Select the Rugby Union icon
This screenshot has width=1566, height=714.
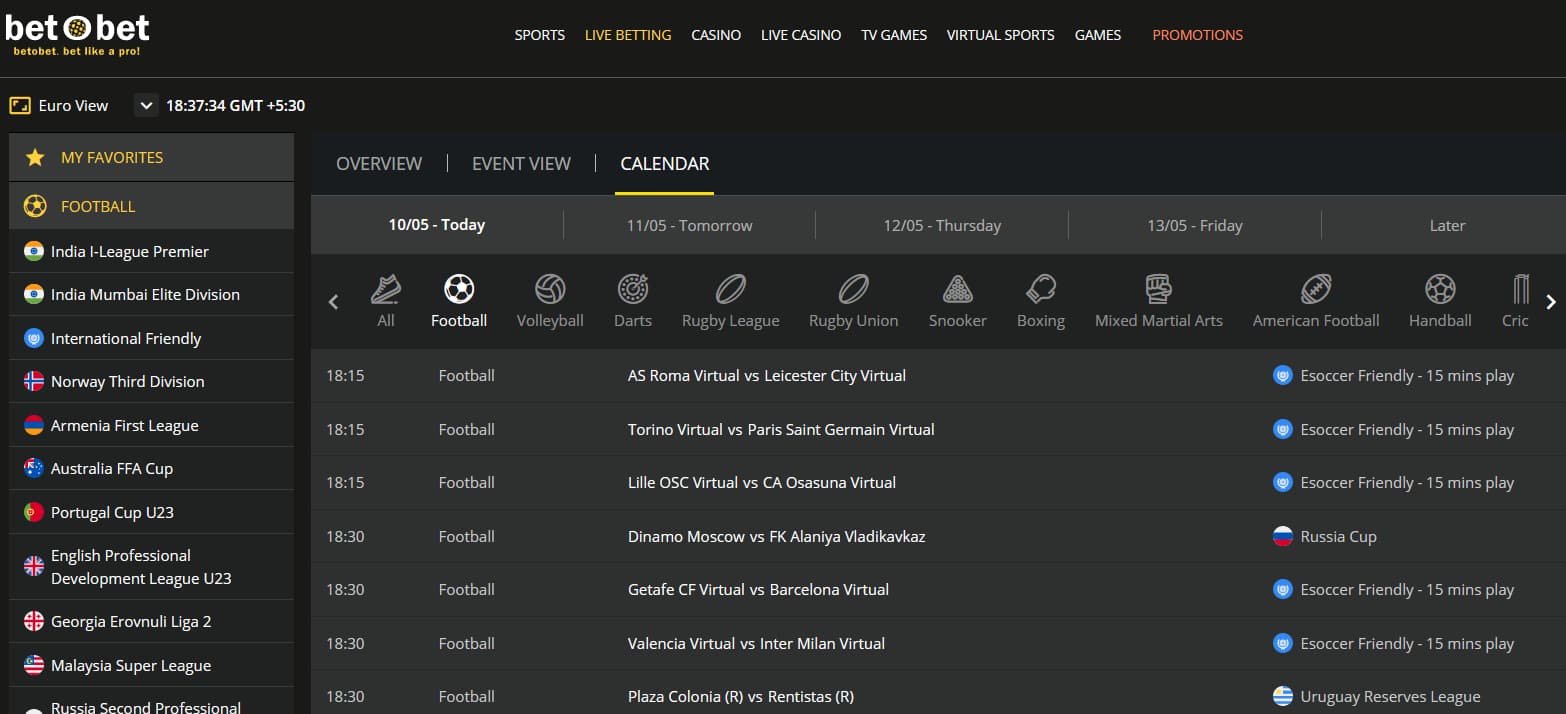(853, 290)
